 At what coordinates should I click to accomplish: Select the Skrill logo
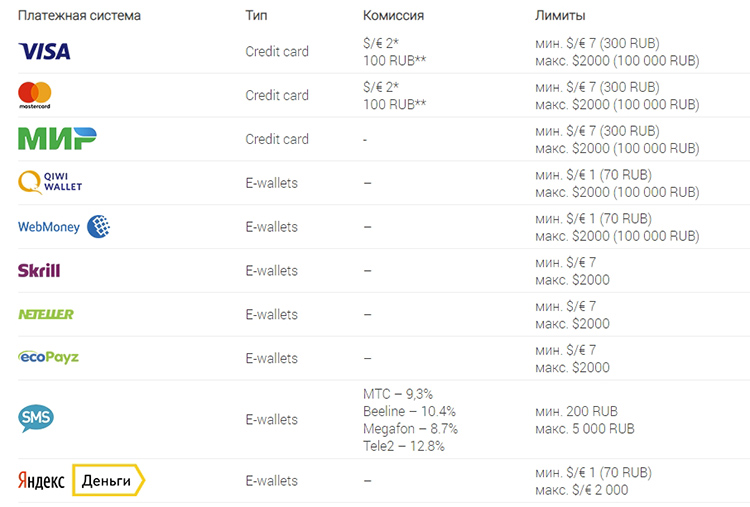[39, 270]
